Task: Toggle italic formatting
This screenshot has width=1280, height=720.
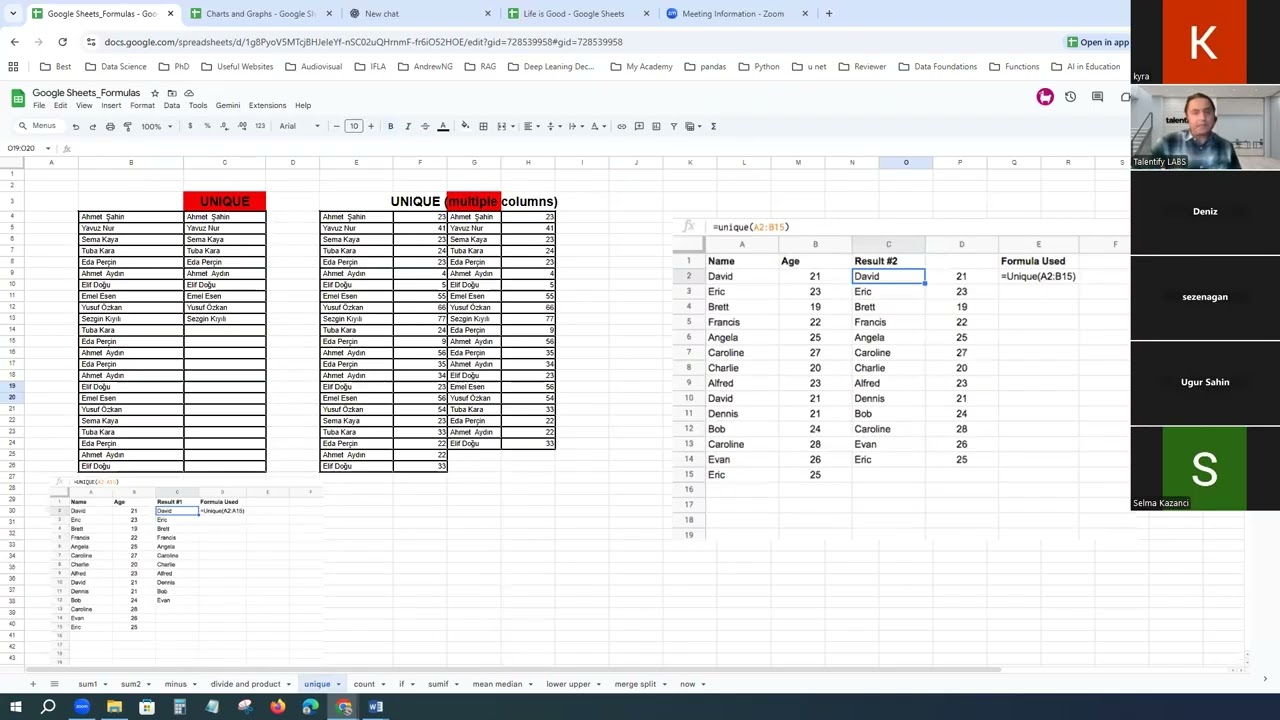Action: tap(408, 126)
